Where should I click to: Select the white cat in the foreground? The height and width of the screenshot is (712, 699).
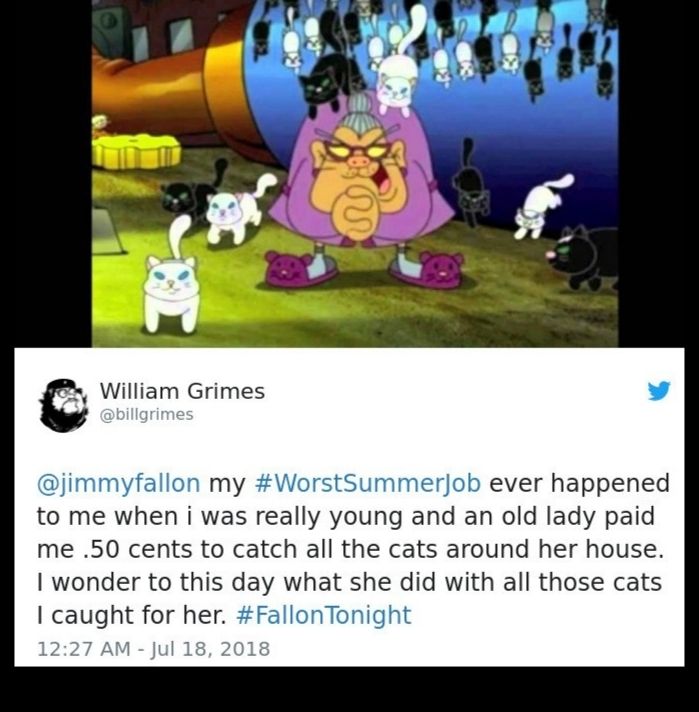point(172,279)
